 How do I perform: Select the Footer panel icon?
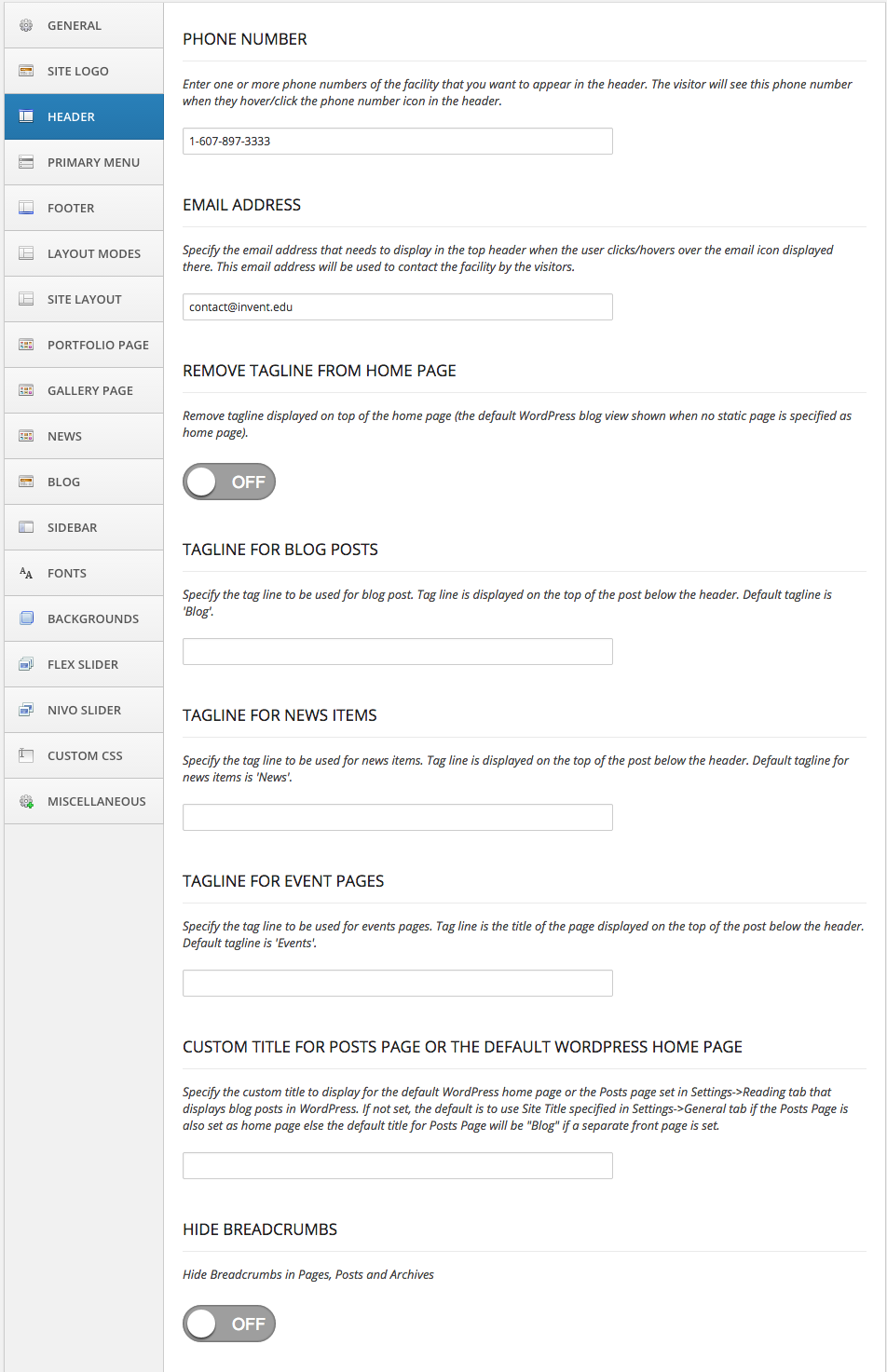coord(26,208)
